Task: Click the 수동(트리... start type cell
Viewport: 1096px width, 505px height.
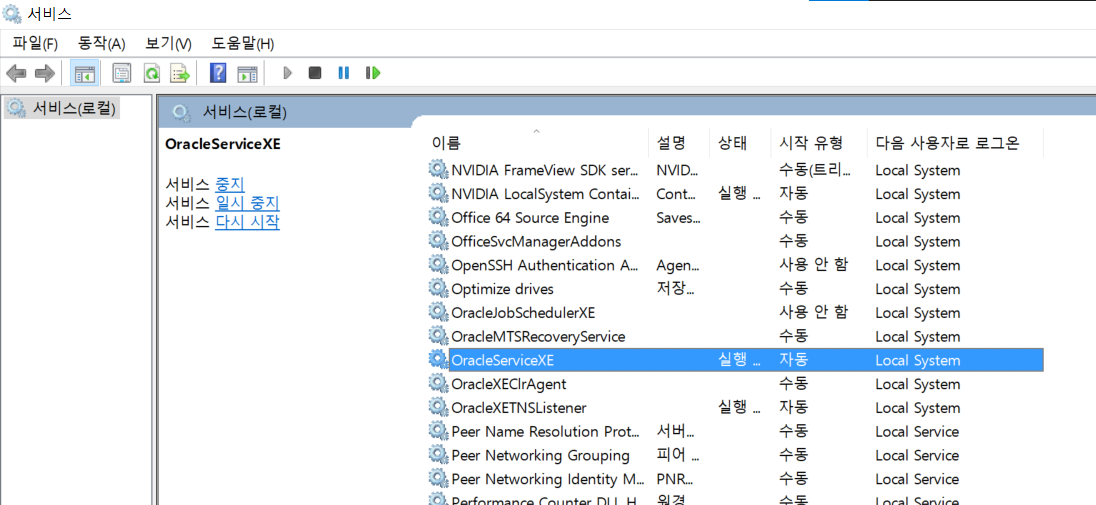Action: tap(815, 170)
